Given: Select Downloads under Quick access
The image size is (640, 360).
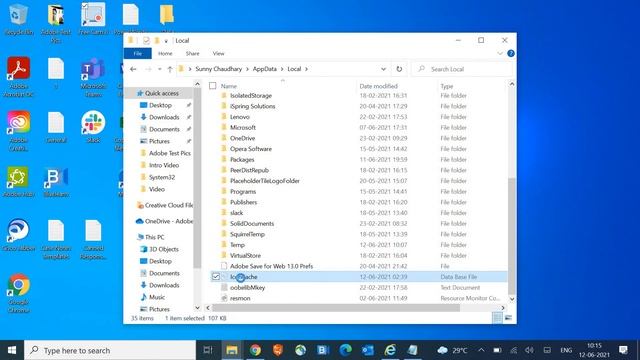Looking at the screenshot, I should click(164, 117).
